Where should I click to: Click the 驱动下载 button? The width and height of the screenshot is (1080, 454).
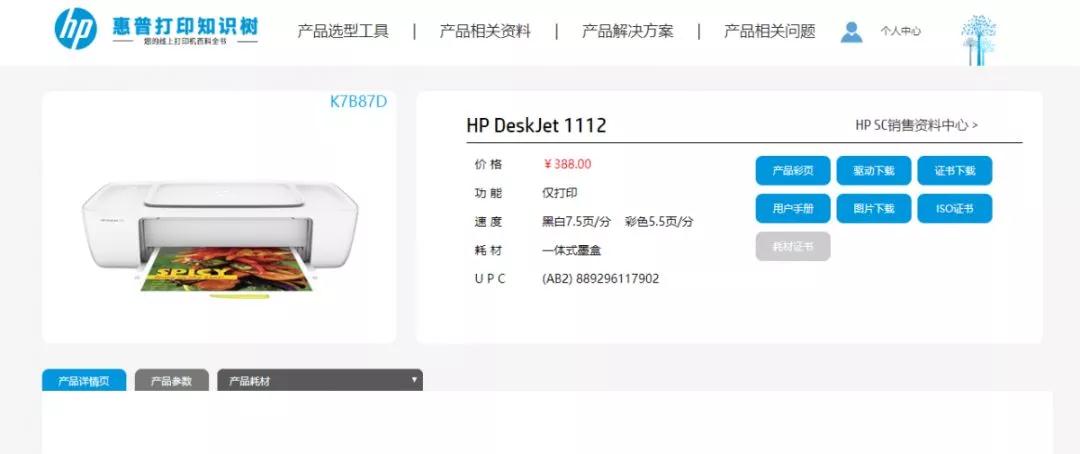(x=873, y=171)
